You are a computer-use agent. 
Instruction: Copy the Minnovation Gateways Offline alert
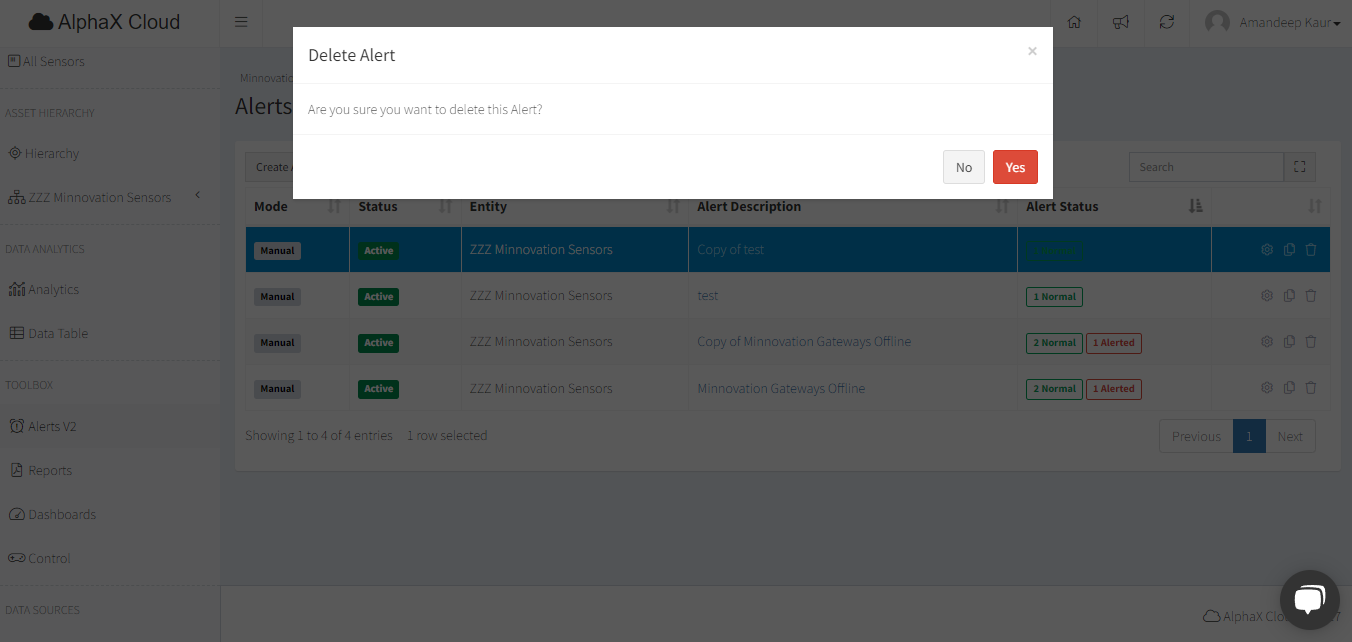tap(1289, 388)
